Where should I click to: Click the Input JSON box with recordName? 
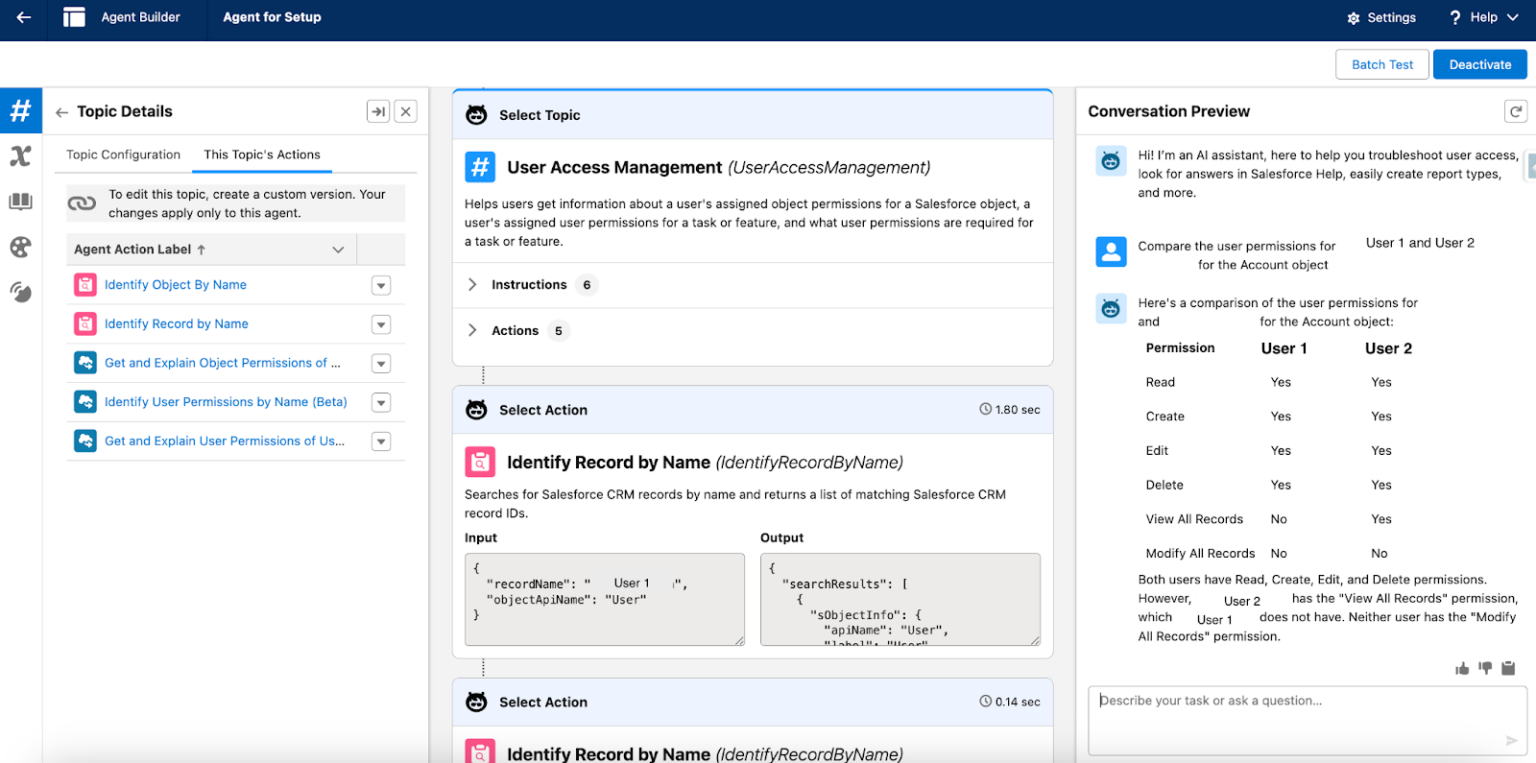(x=605, y=600)
